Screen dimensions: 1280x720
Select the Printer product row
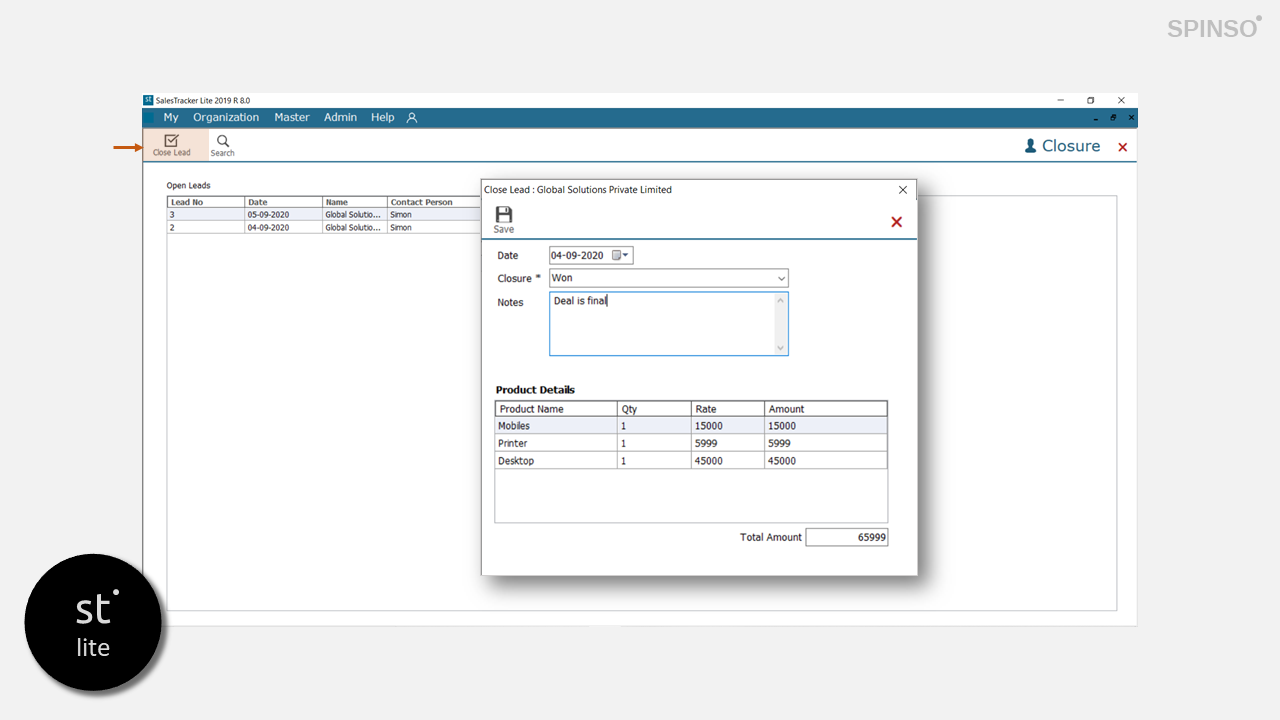(555, 443)
